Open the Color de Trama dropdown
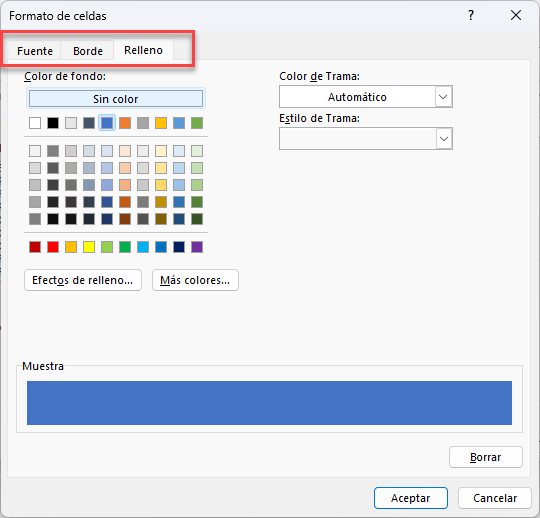540x518 pixels. [x=443, y=97]
